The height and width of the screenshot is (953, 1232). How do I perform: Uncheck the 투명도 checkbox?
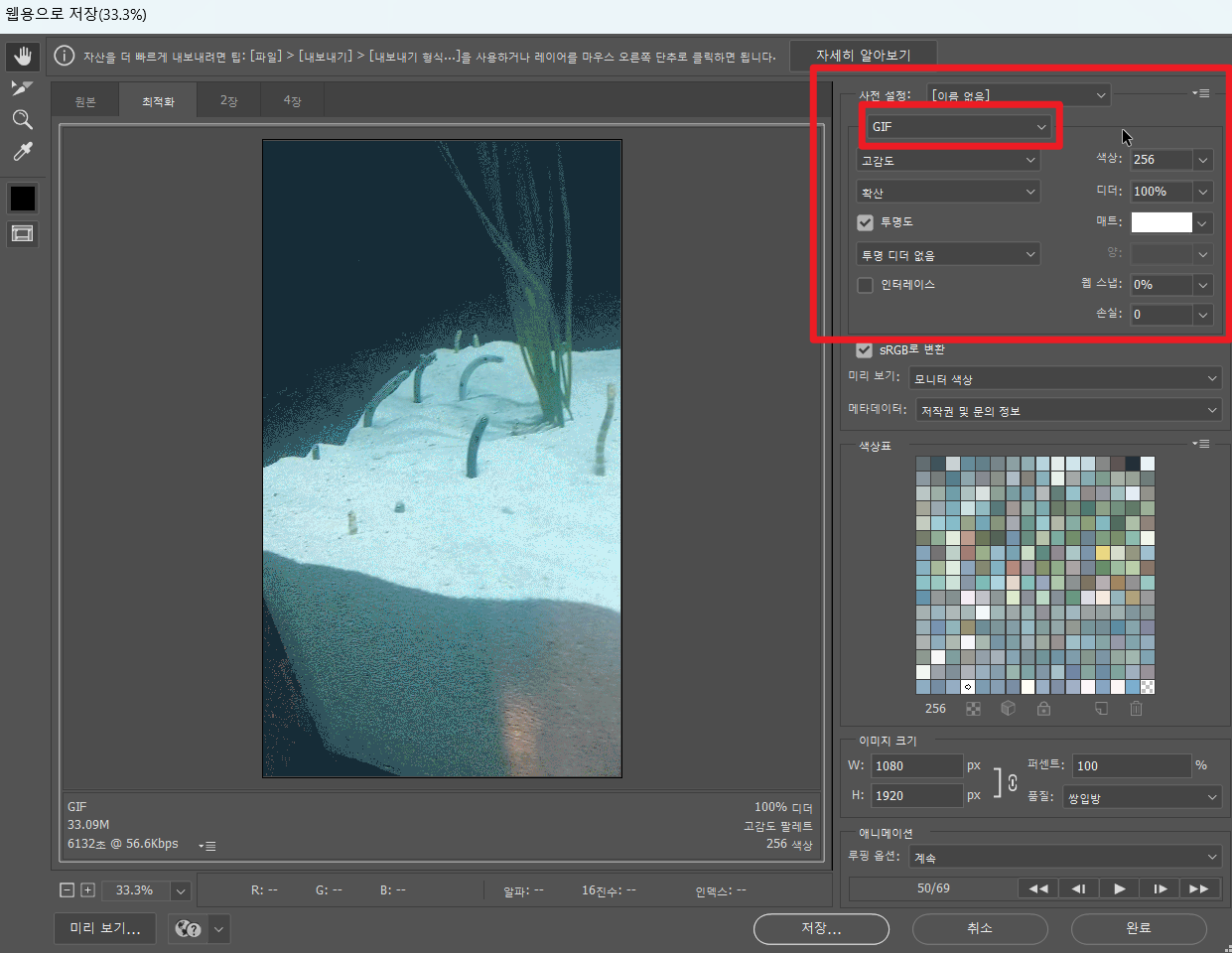pos(866,222)
